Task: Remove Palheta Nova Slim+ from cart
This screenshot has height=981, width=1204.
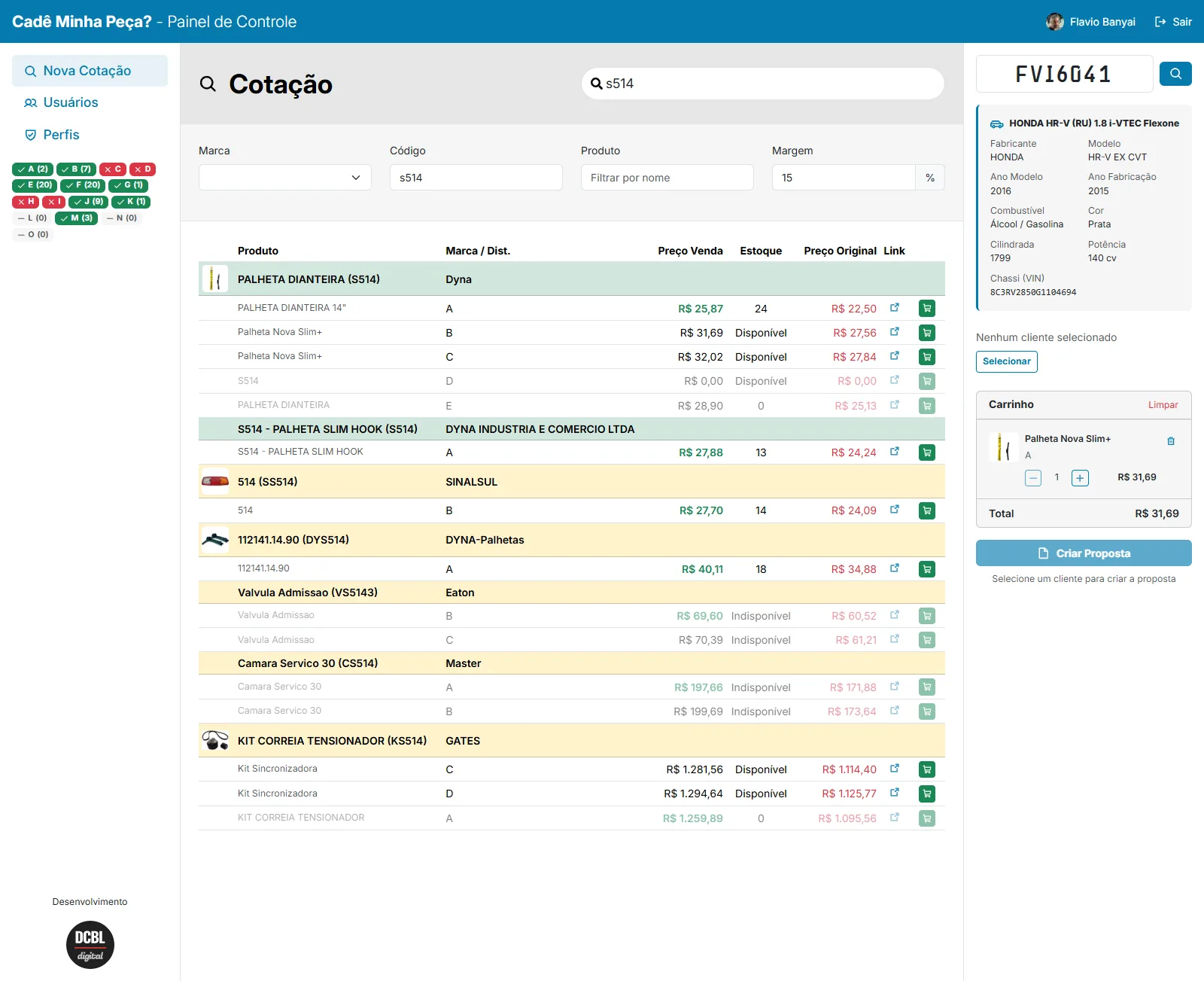Action: pos(1171,441)
